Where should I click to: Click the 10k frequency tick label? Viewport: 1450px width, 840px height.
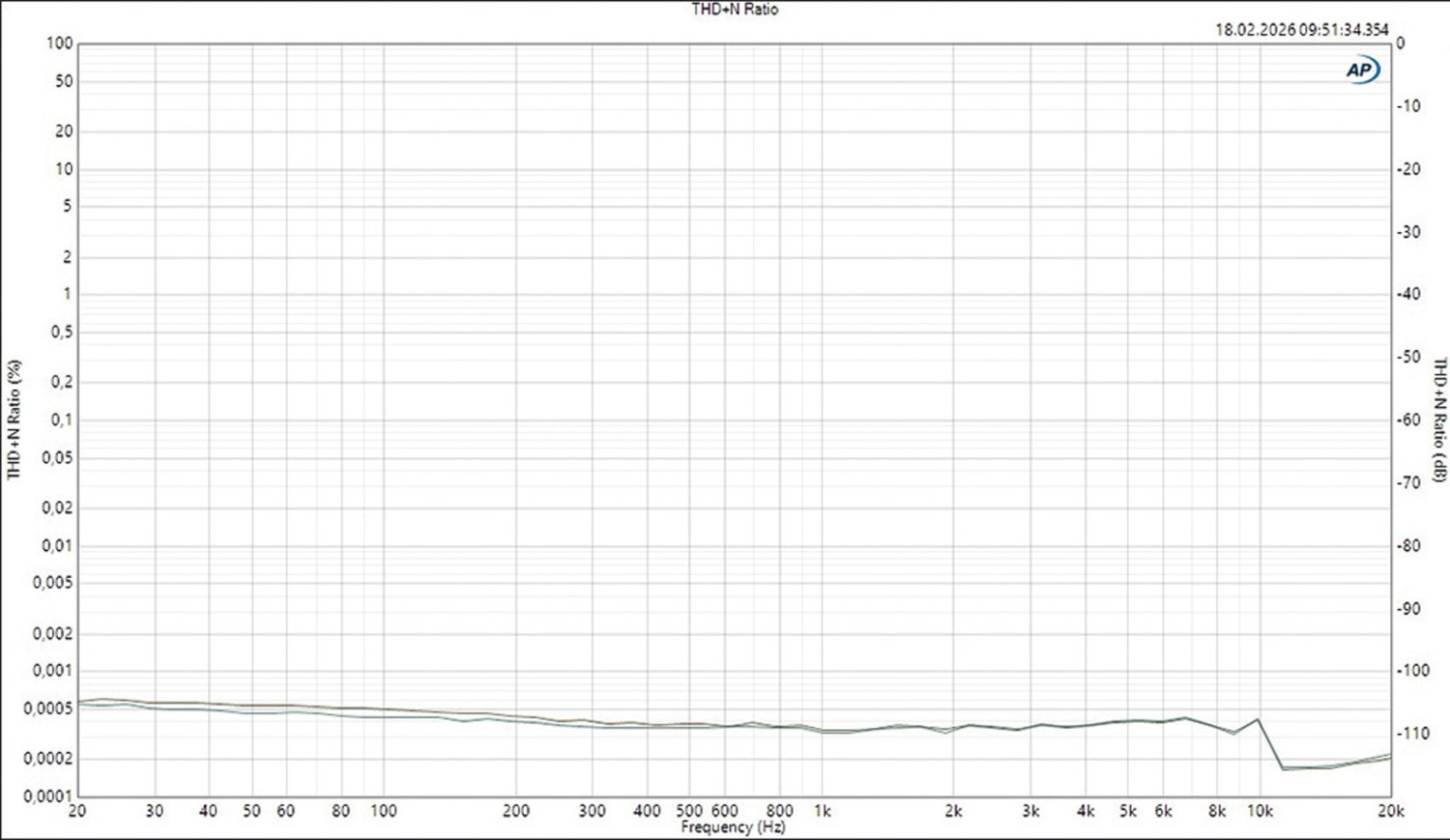(1260, 811)
